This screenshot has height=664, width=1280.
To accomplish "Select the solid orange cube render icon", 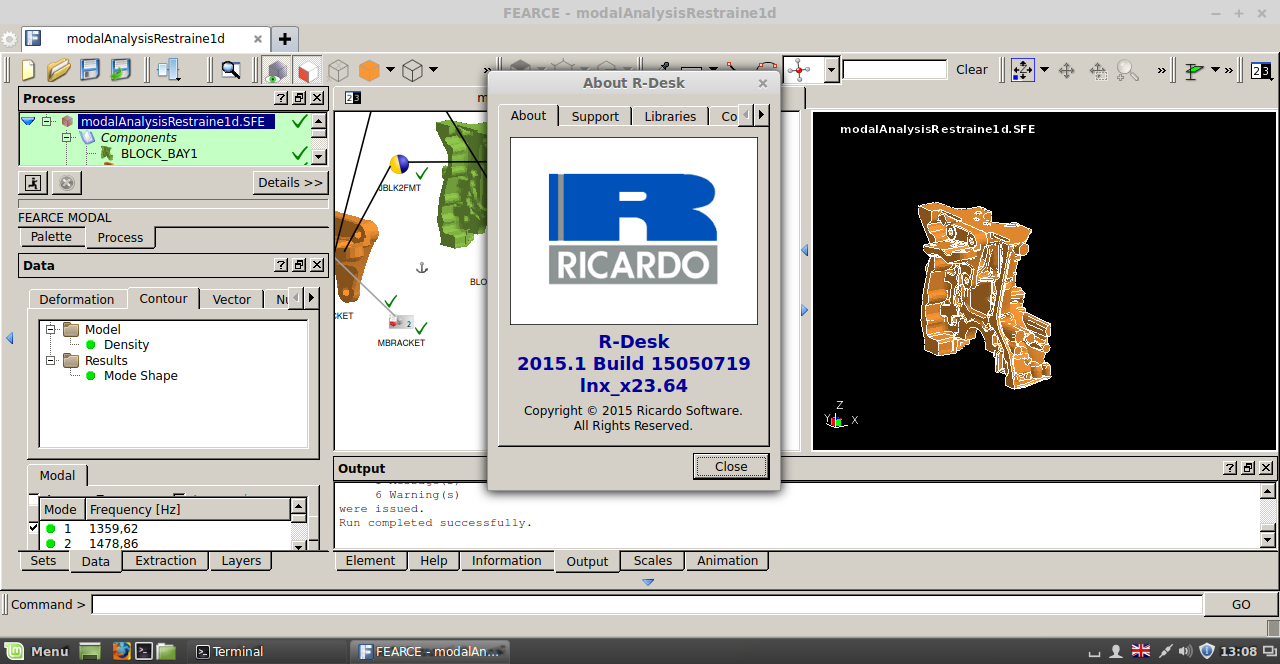I will pos(369,71).
